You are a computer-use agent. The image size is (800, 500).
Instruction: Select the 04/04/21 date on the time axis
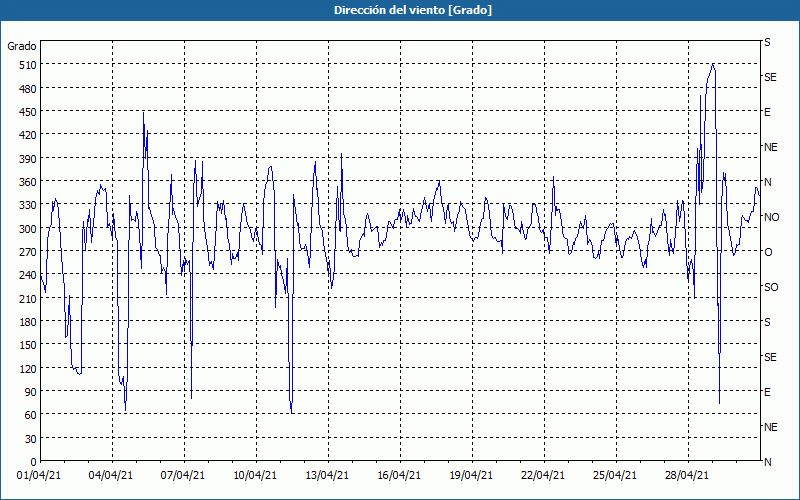111,476
